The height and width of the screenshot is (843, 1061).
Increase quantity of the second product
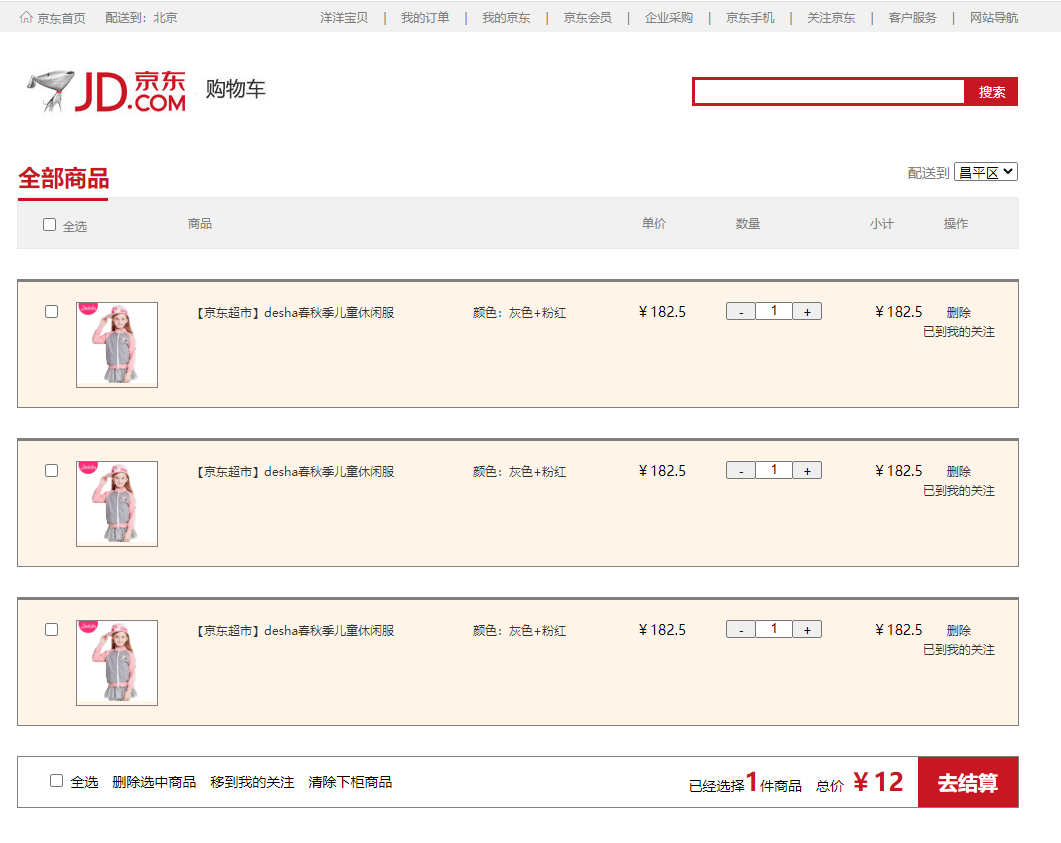tap(807, 470)
